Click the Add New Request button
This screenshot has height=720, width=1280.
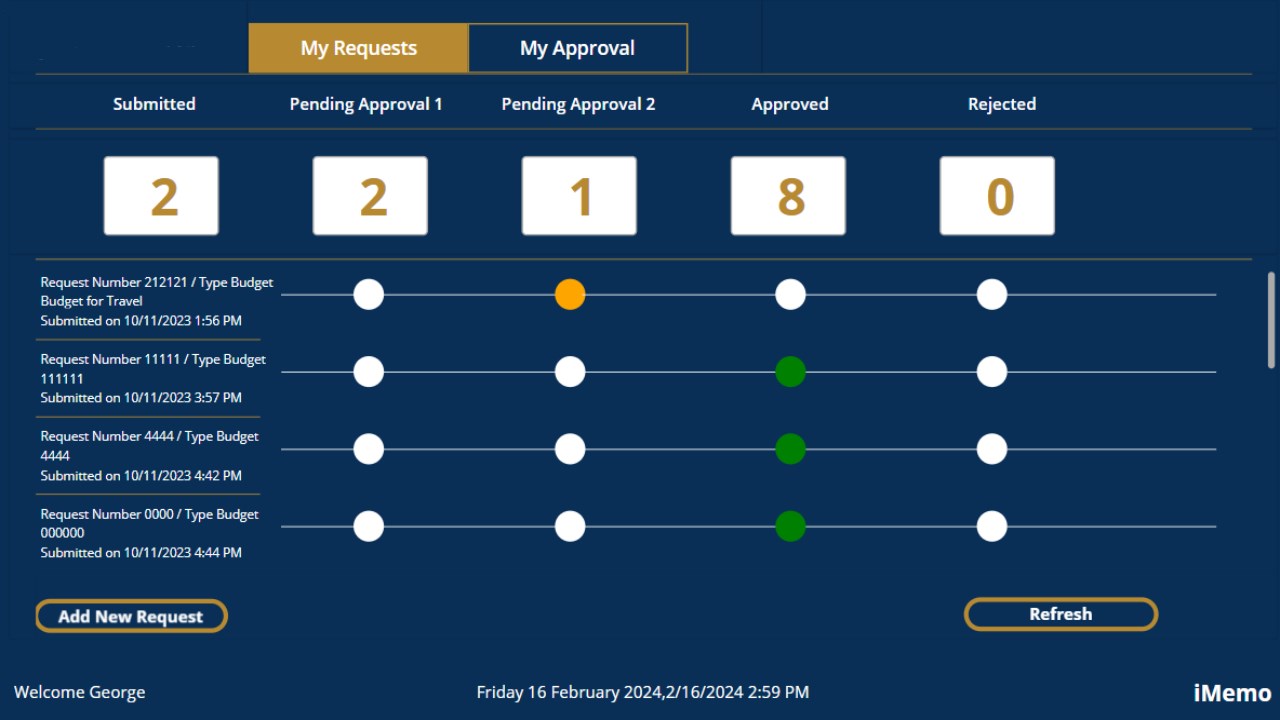tap(131, 616)
